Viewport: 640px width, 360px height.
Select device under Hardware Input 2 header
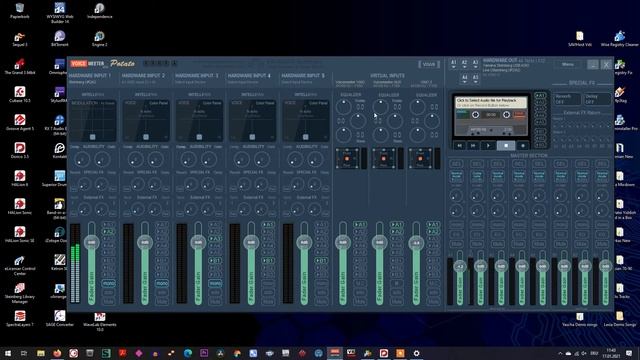pos(139,82)
